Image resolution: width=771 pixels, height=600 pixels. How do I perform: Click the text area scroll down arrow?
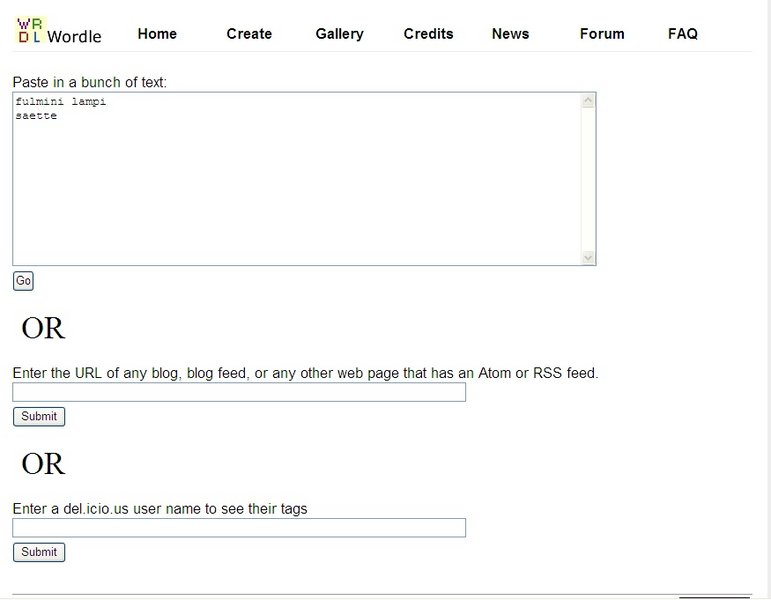tap(588, 257)
